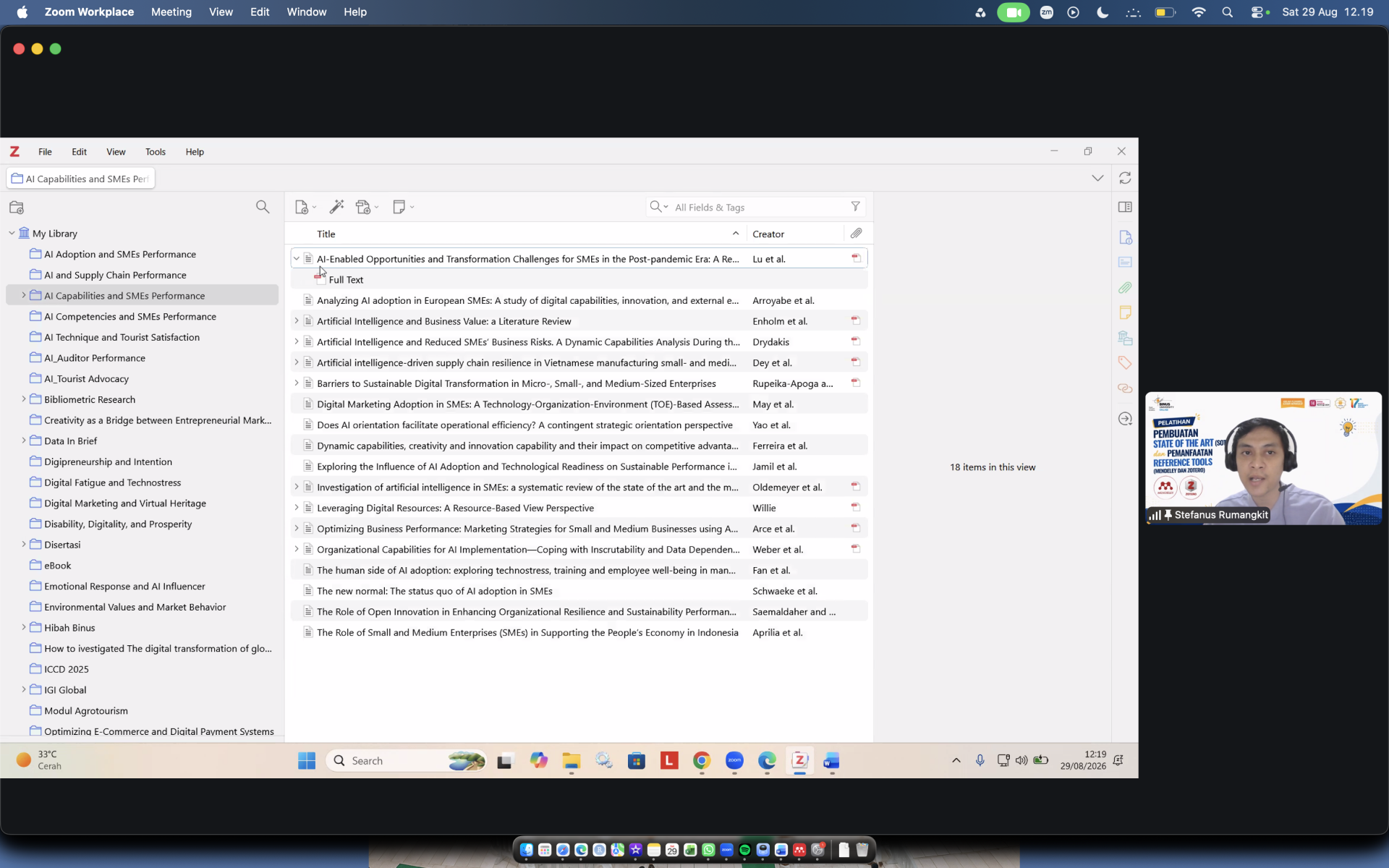Click the New Collection icon
Viewport: 1389px width, 868px height.
(17, 208)
